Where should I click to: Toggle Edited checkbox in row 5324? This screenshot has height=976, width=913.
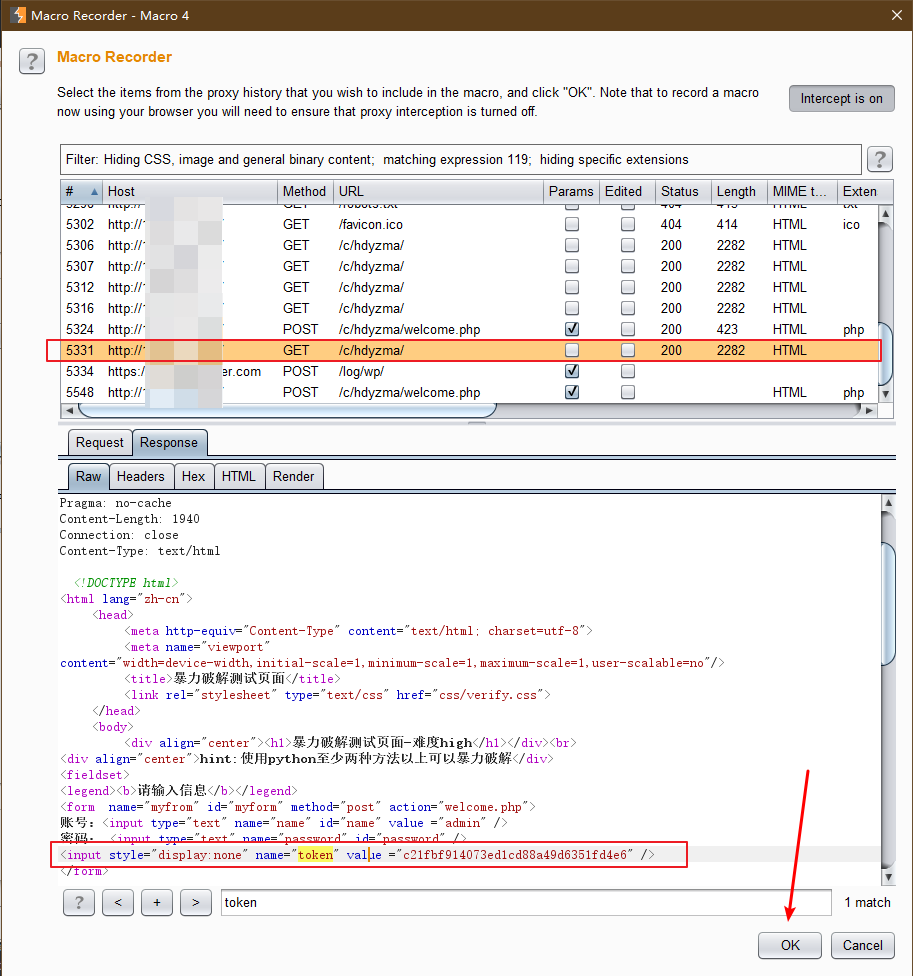click(x=628, y=329)
